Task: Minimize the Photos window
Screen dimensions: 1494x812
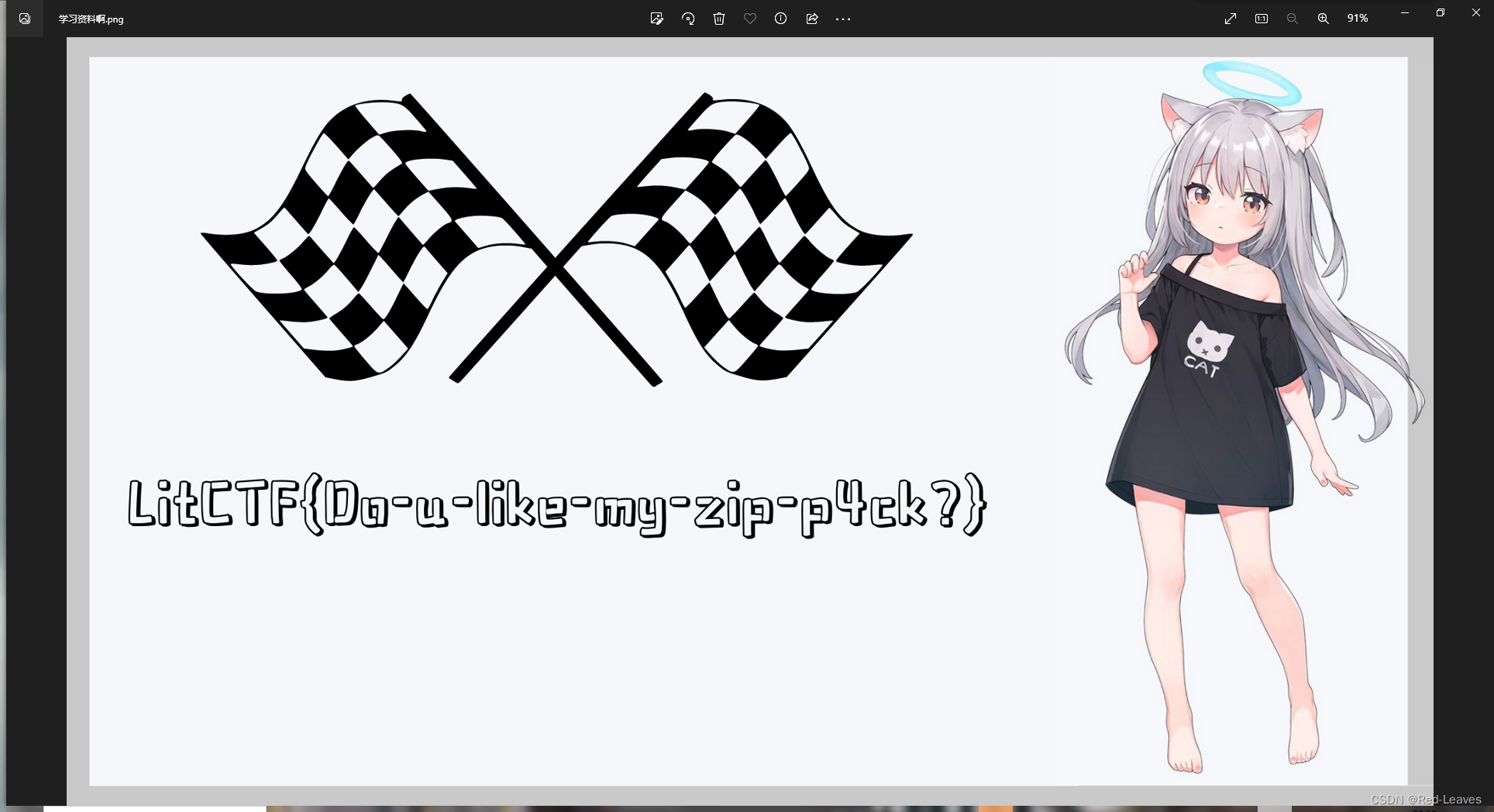Action: click(x=1405, y=13)
